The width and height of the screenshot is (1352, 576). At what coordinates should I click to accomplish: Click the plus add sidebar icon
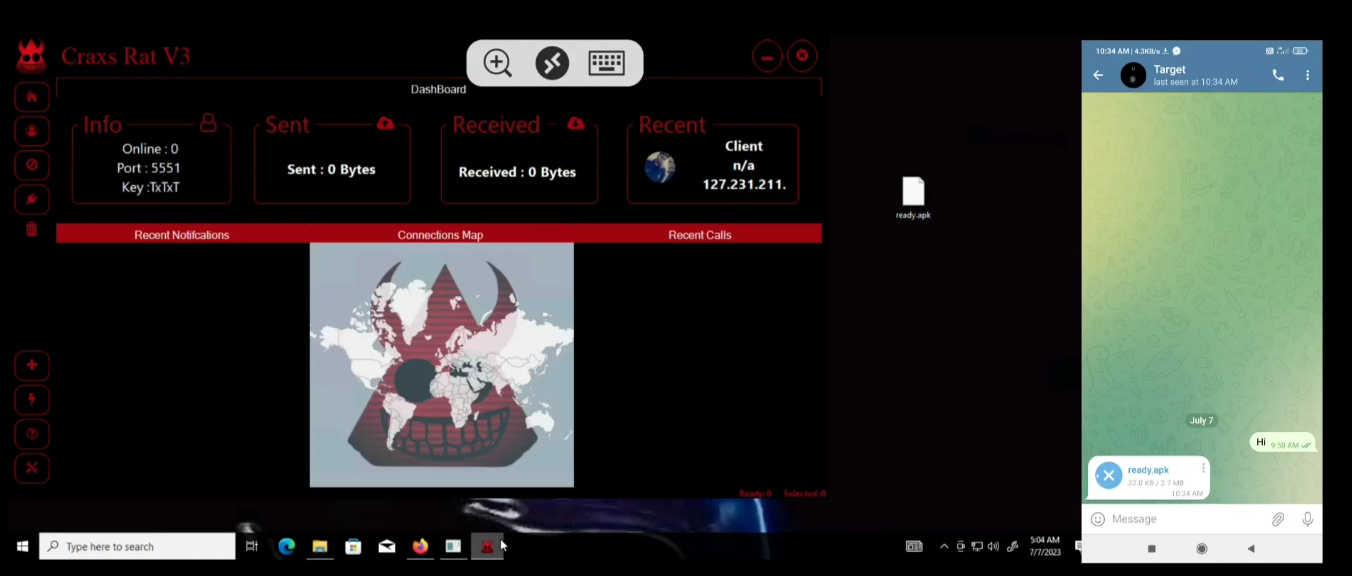pyautogui.click(x=32, y=366)
